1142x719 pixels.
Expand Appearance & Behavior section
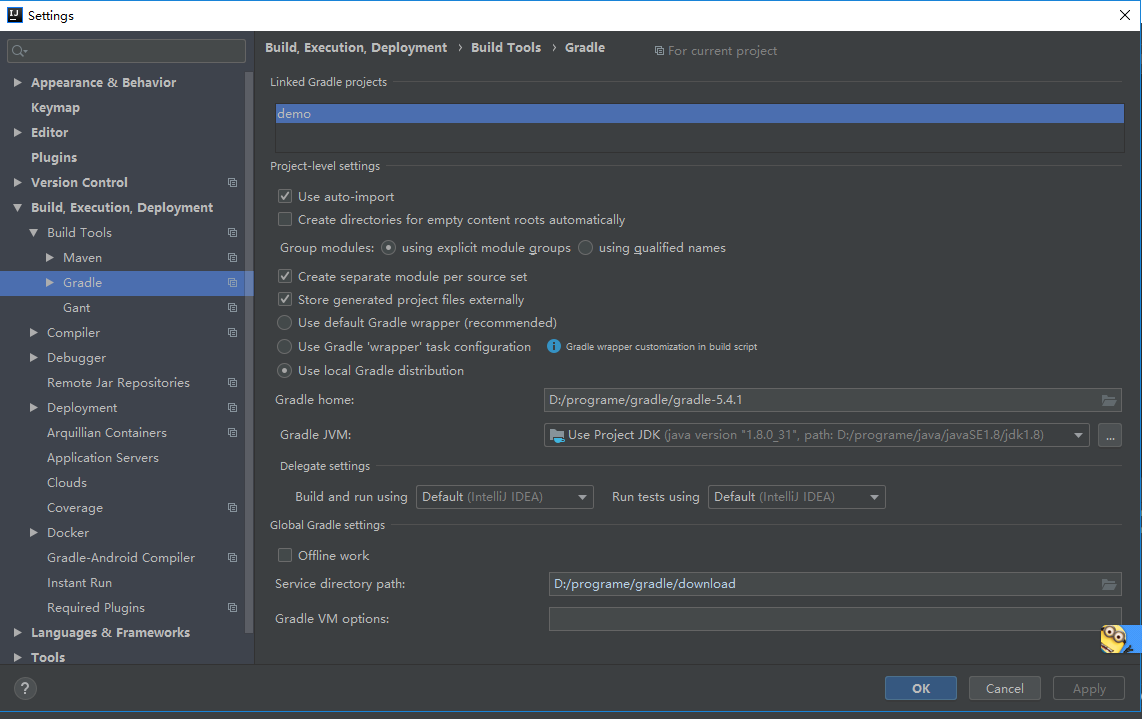pyautogui.click(x=17, y=82)
